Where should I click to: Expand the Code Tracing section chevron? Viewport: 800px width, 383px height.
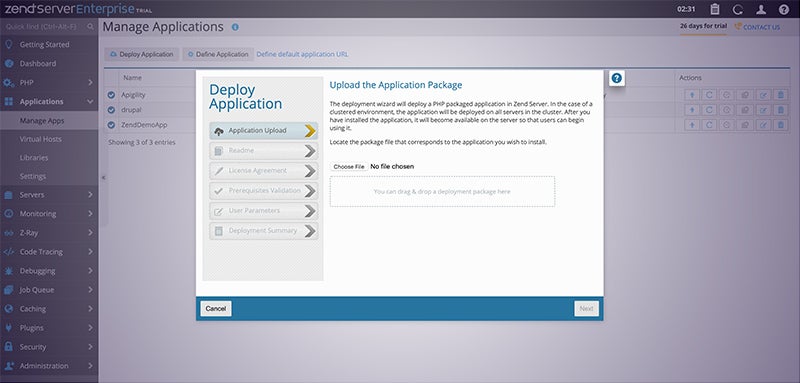(x=90, y=251)
